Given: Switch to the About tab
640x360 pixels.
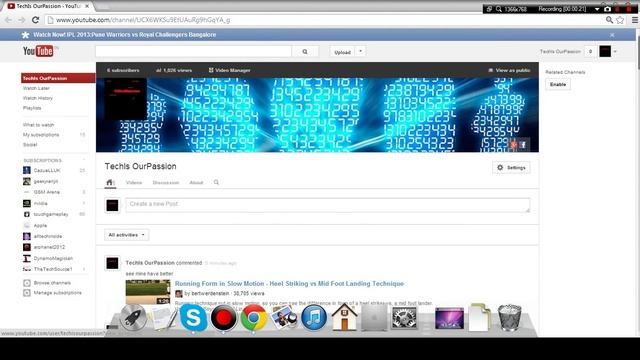Looking at the screenshot, I should [x=196, y=183].
